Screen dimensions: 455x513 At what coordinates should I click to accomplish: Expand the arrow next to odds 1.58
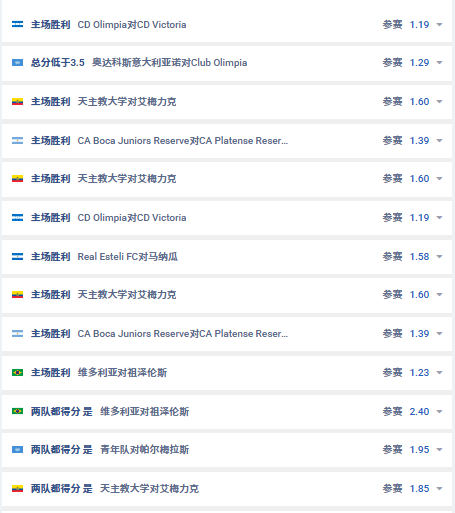439,257
